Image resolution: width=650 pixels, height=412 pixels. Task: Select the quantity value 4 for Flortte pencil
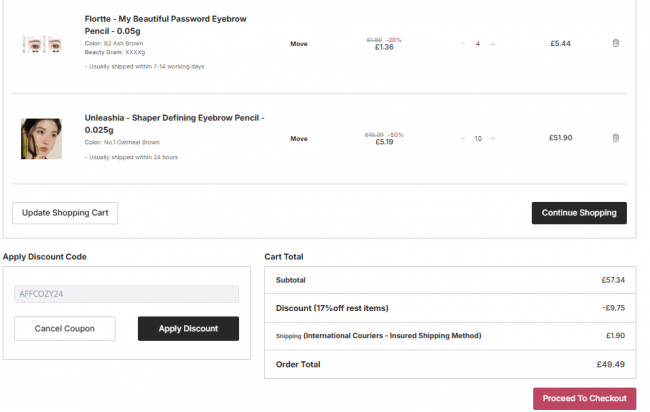point(478,44)
